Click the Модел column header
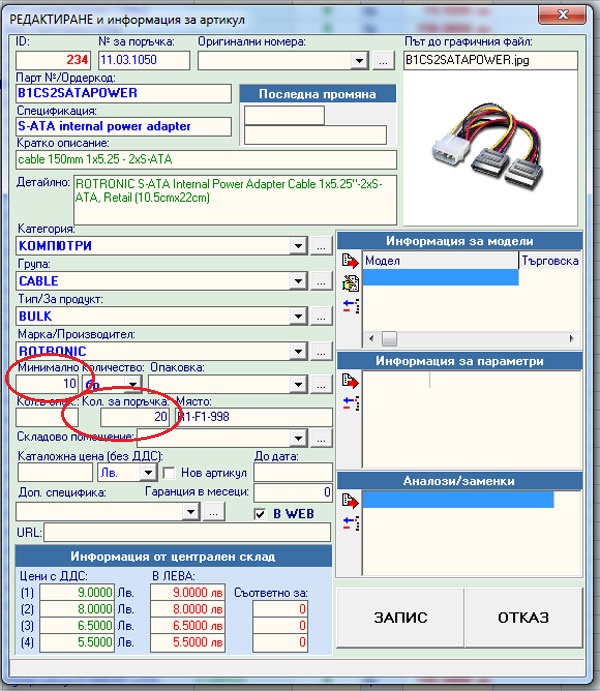This screenshot has width=600, height=691. [440, 260]
